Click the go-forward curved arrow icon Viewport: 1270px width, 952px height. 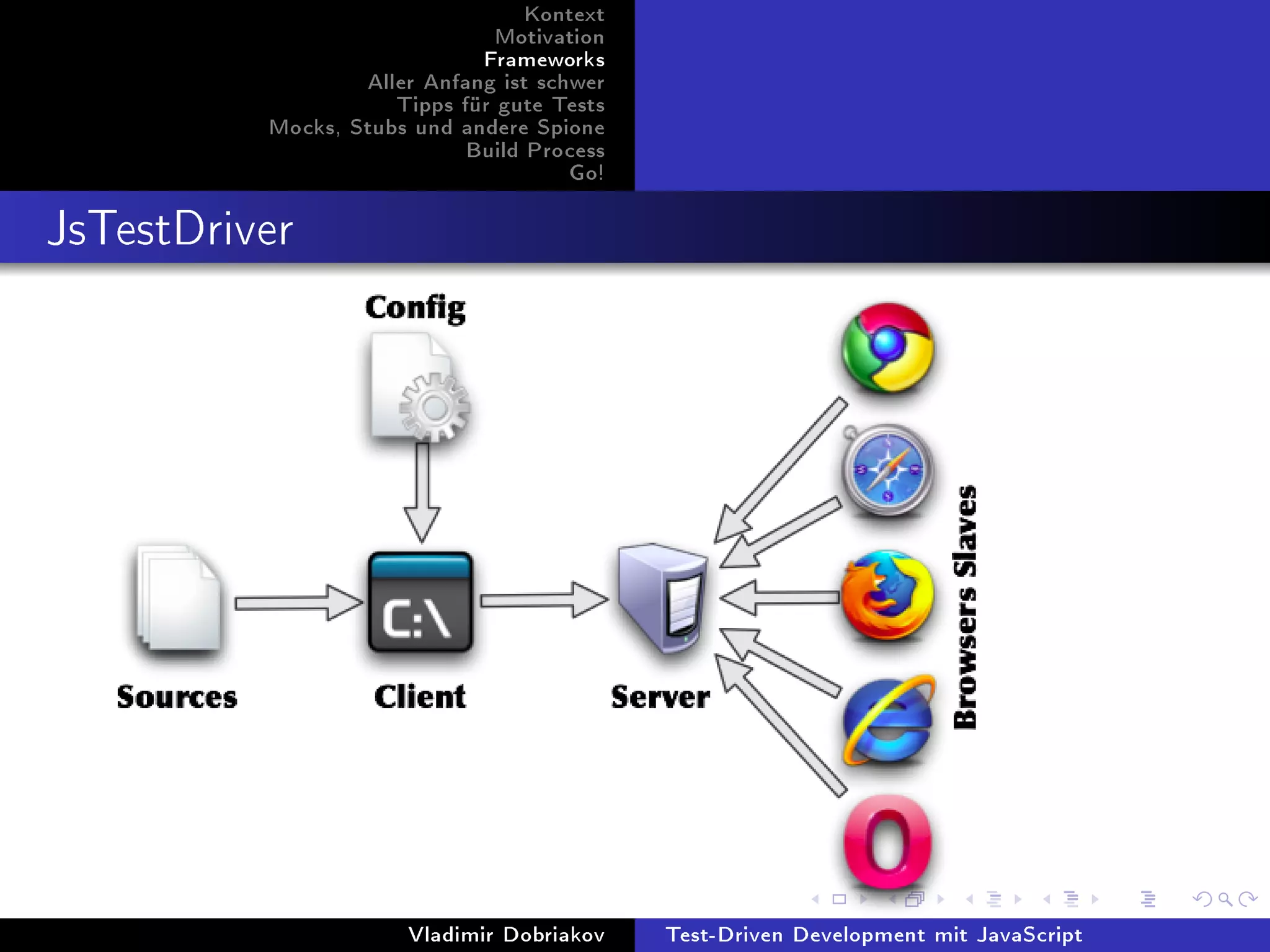coord(1248,899)
